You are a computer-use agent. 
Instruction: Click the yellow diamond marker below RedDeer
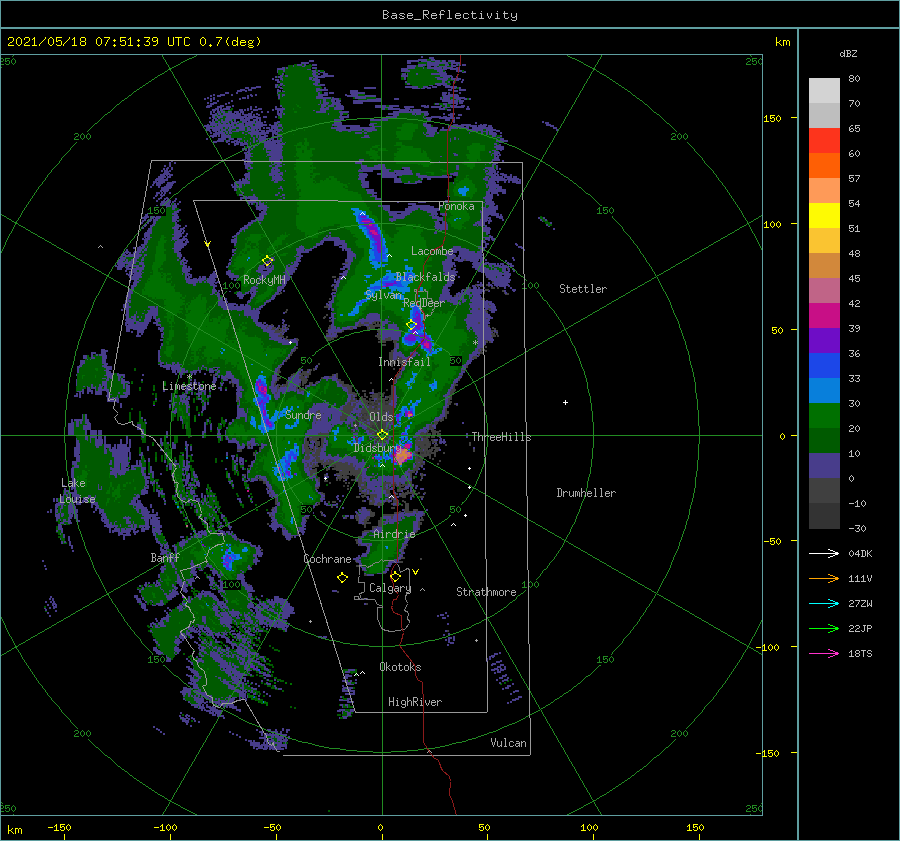pyautogui.click(x=412, y=325)
